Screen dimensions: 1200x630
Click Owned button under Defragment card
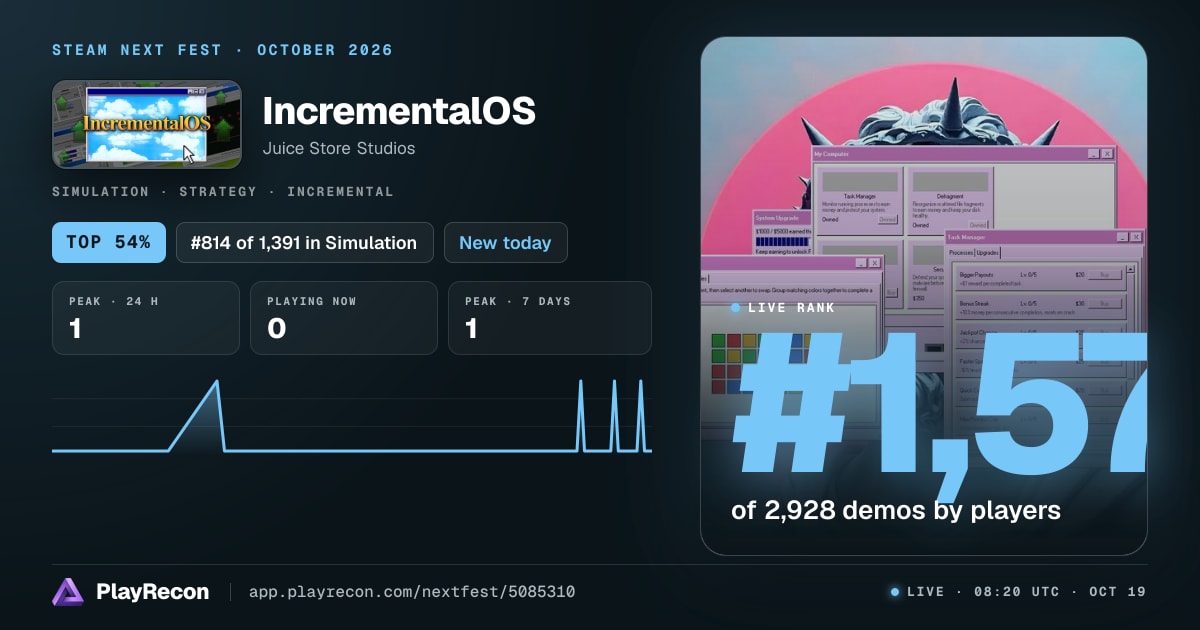(x=978, y=225)
